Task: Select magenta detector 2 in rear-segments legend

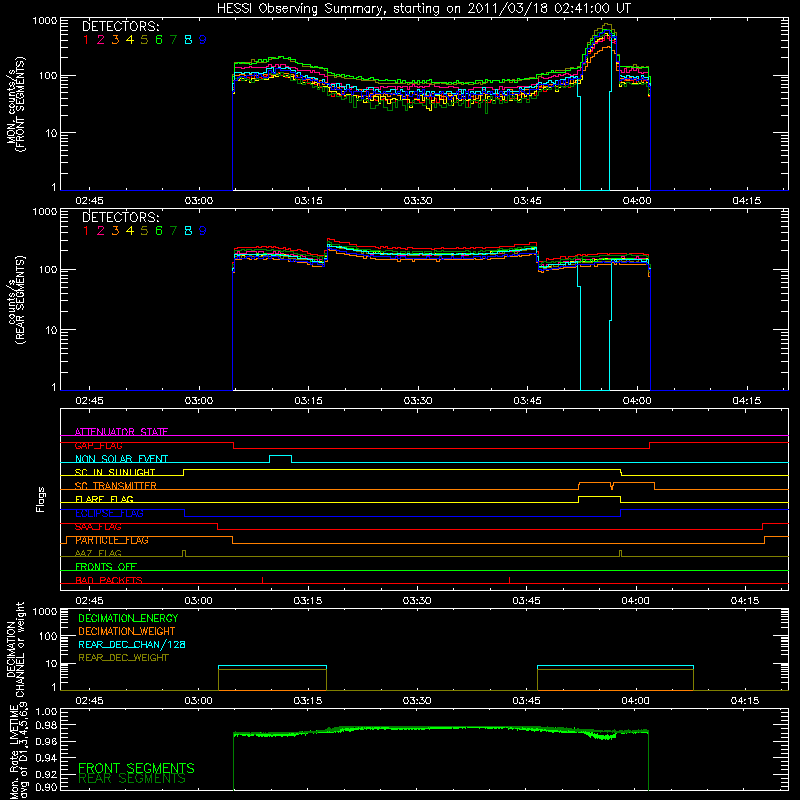Action: coord(101,231)
